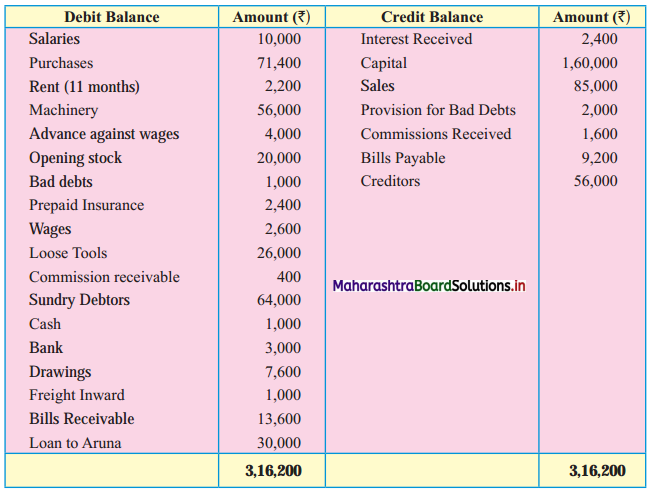Select Commission receivable amount 400

[x=289, y=277]
